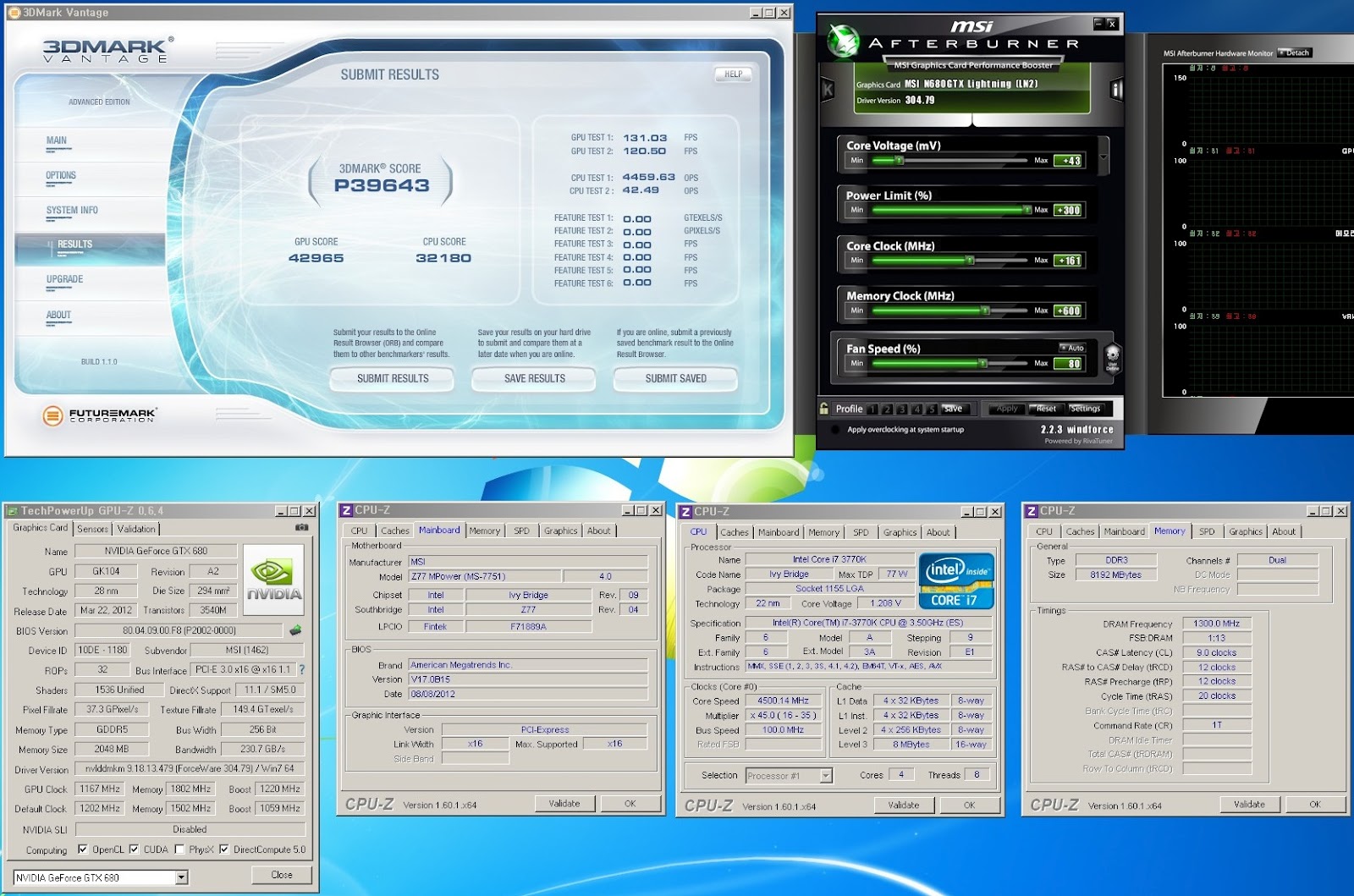Select Afterburner profile slot 3
Screen dimensions: 1354x896
click(x=902, y=409)
